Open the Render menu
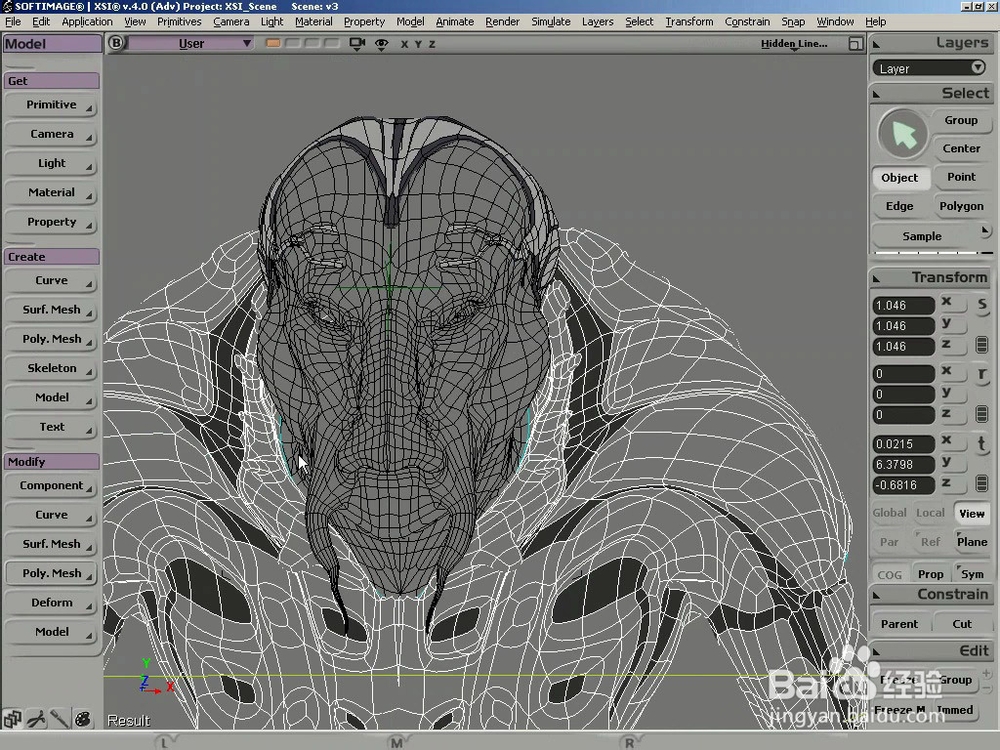Viewport: 1000px width, 750px height. (x=502, y=21)
